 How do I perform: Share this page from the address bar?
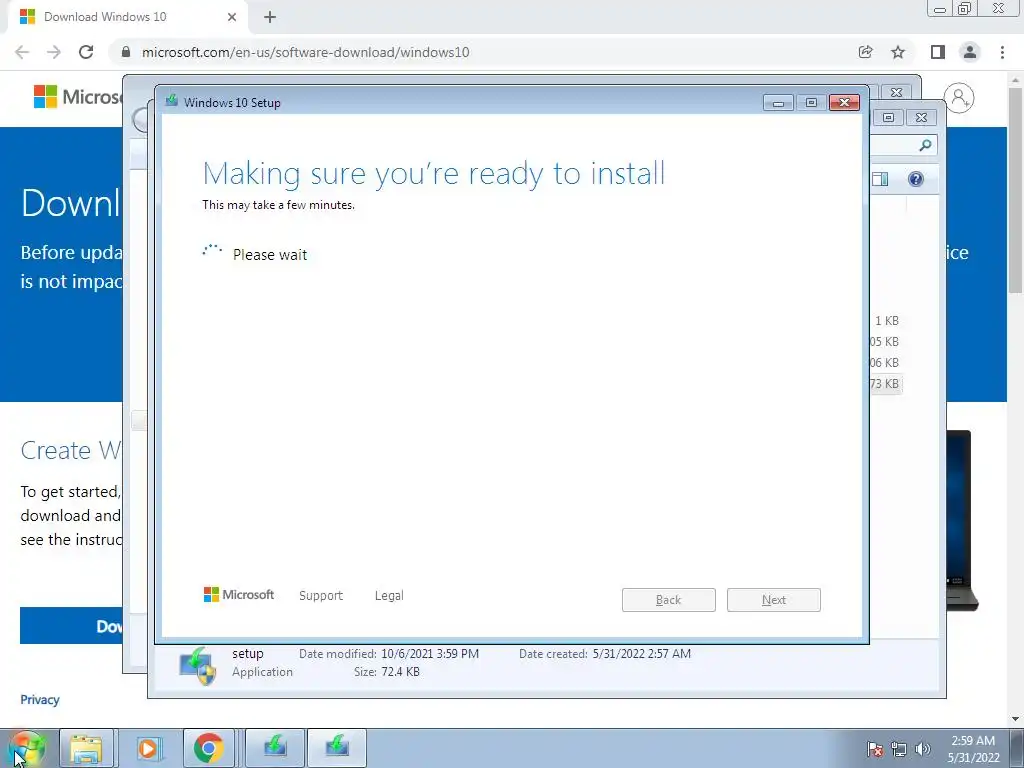click(866, 52)
